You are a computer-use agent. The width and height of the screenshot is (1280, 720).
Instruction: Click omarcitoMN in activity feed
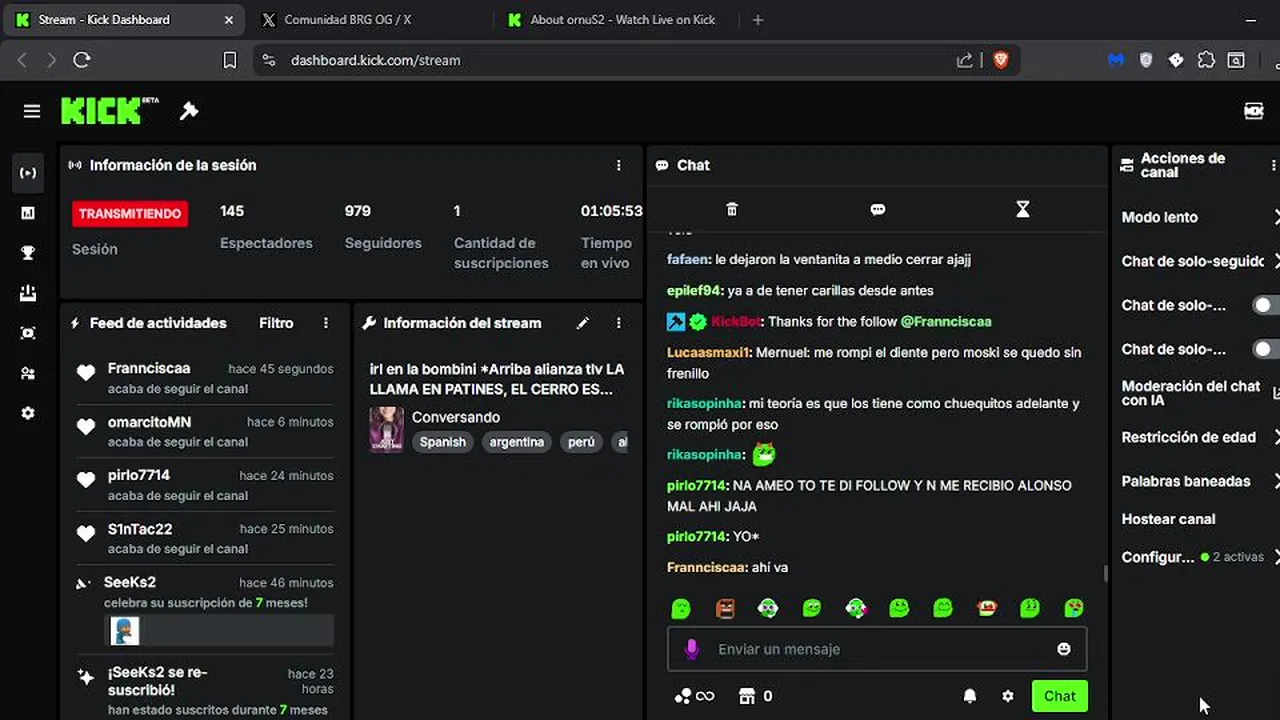[149, 422]
